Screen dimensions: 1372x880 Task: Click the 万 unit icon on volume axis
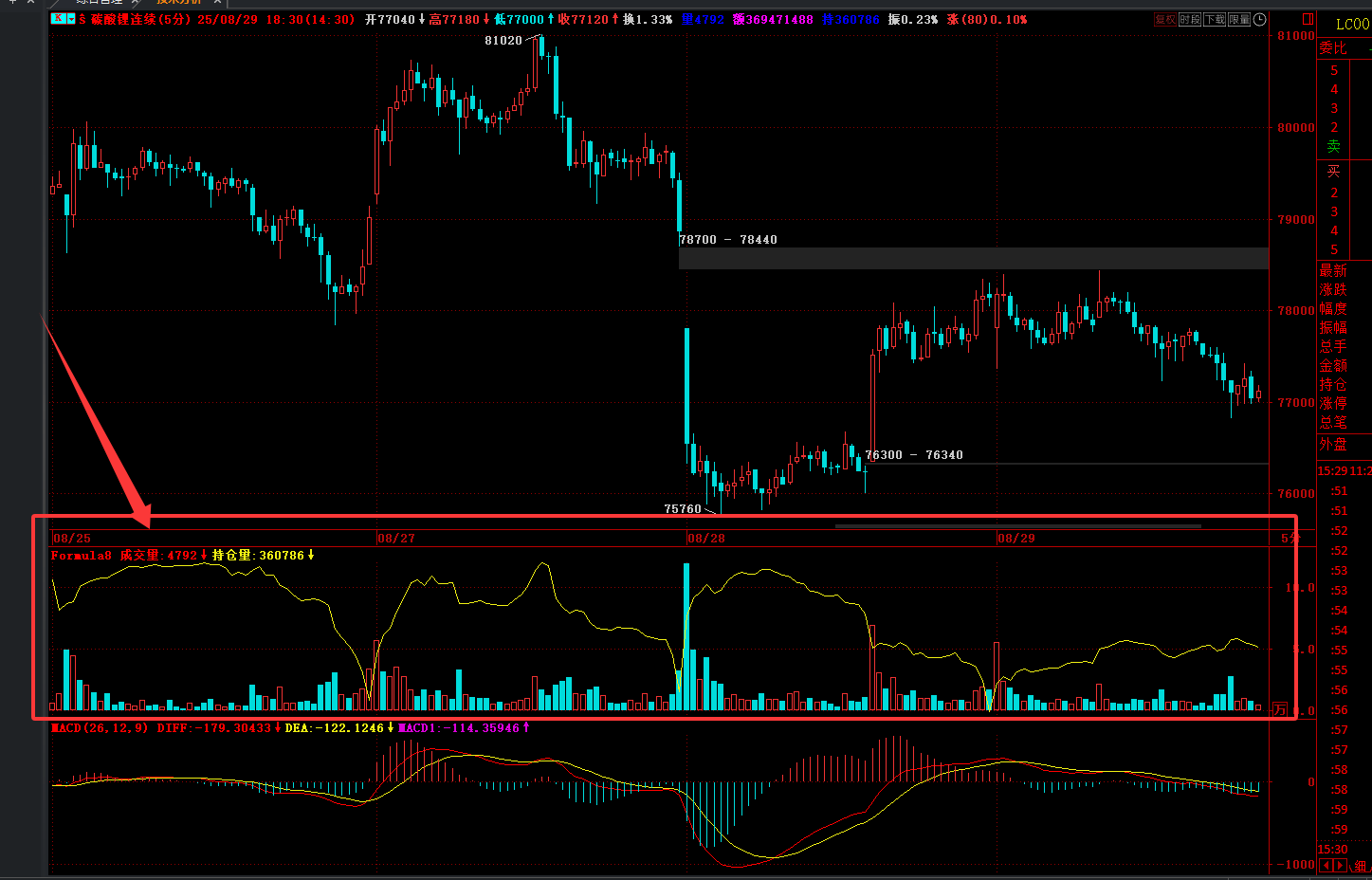point(1280,709)
